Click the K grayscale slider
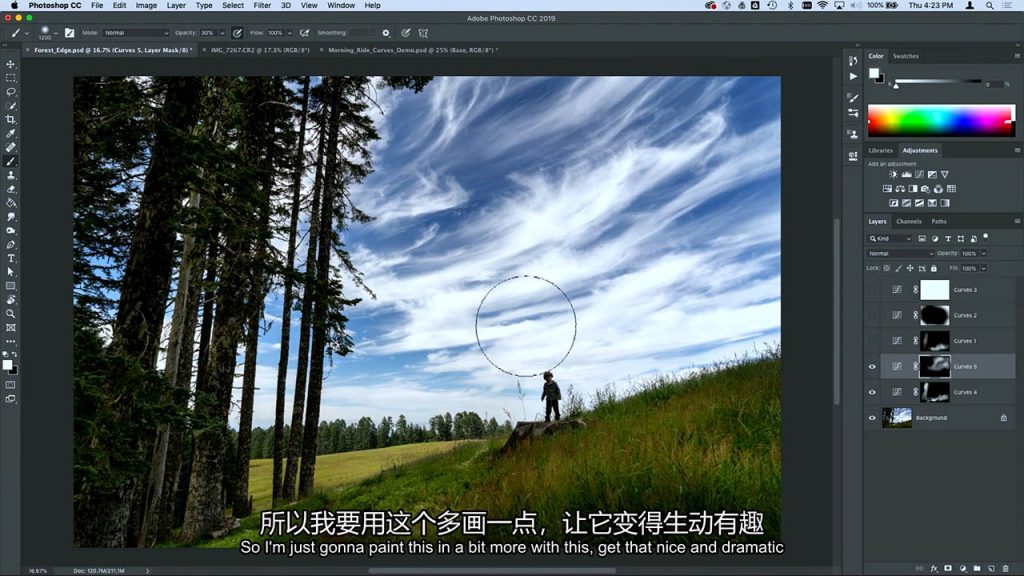The image size is (1024, 576). 938,82
